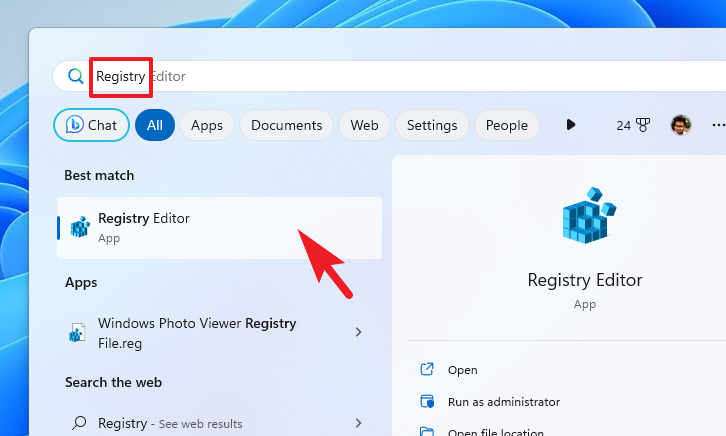The image size is (726, 436).
Task: Switch to the People filter
Action: pos(507,125)
